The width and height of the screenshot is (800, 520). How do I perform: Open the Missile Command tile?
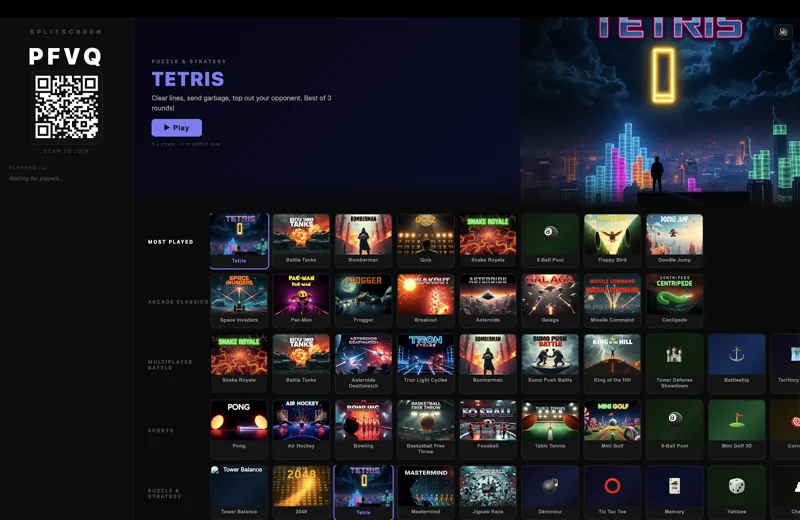pos(612,301)
